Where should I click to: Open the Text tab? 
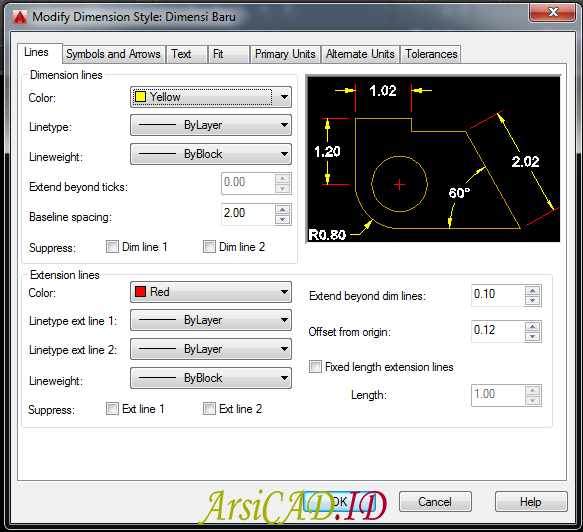[x=187, y=54]
